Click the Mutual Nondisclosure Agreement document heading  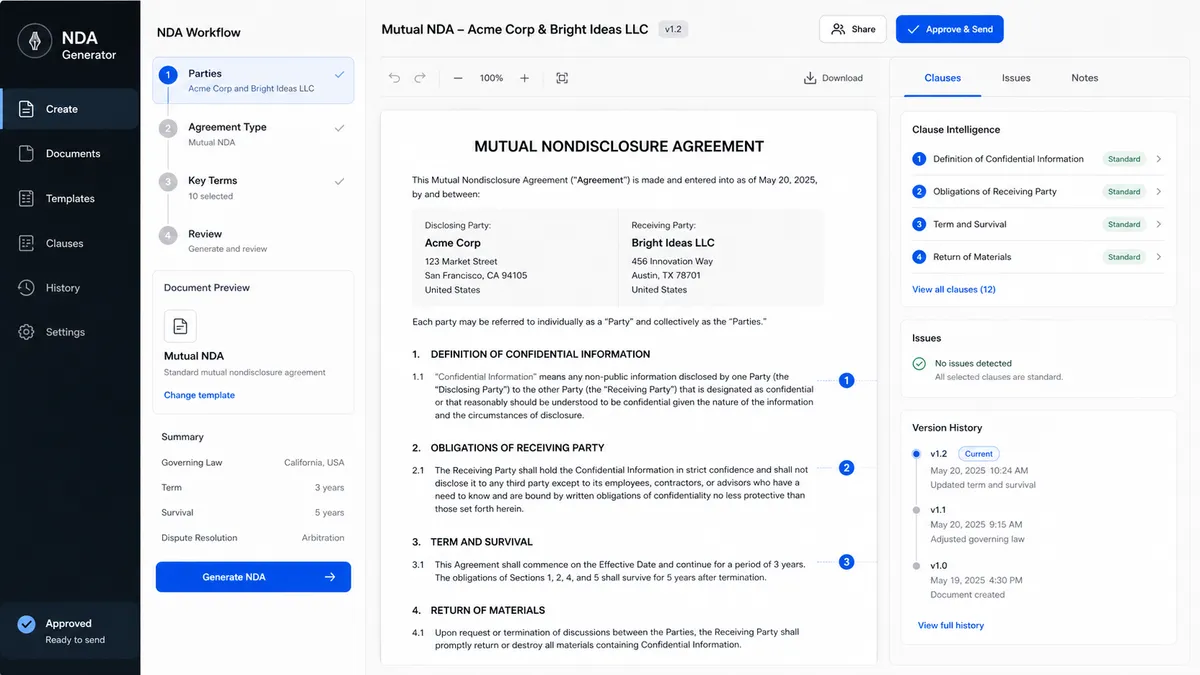(x=619, y=146)
